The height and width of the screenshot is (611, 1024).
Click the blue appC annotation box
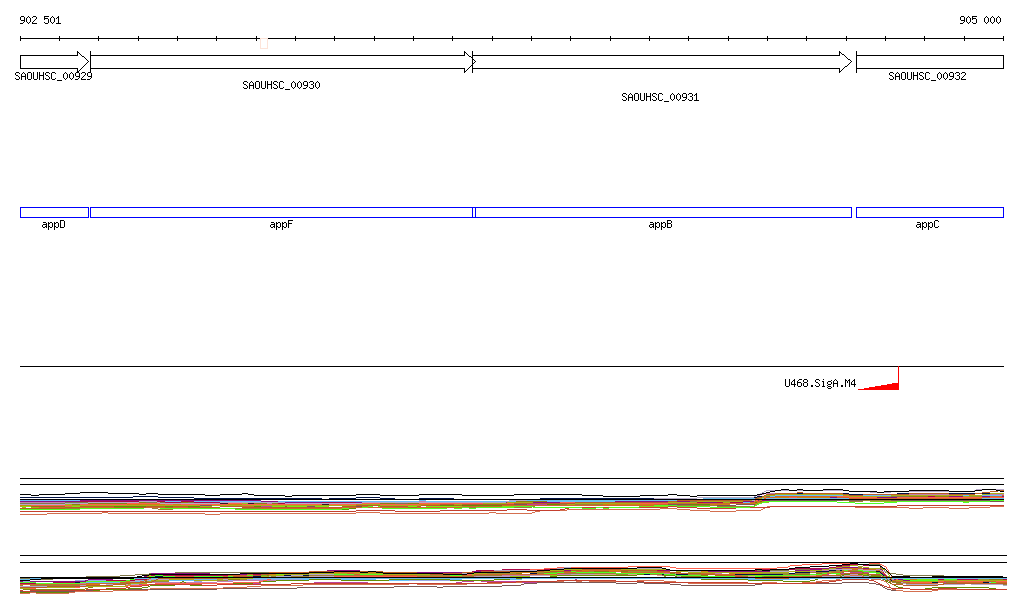point(929,212)
